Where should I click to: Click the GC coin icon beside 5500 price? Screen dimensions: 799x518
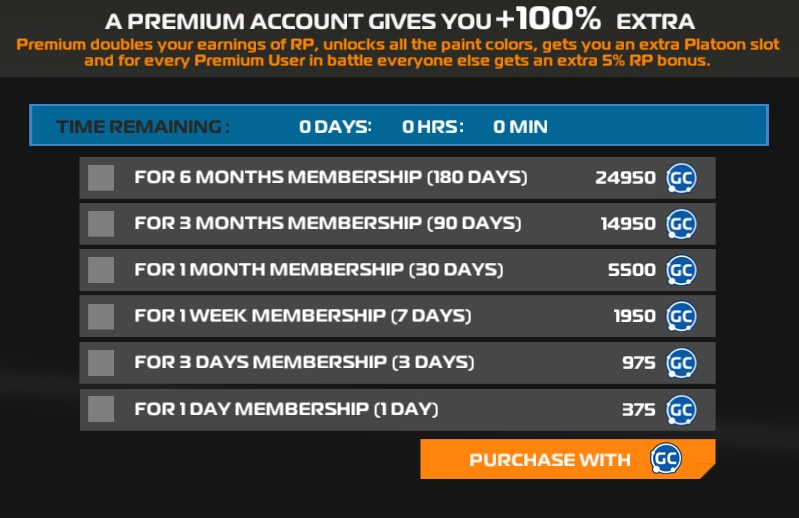(x=681, y=270)
